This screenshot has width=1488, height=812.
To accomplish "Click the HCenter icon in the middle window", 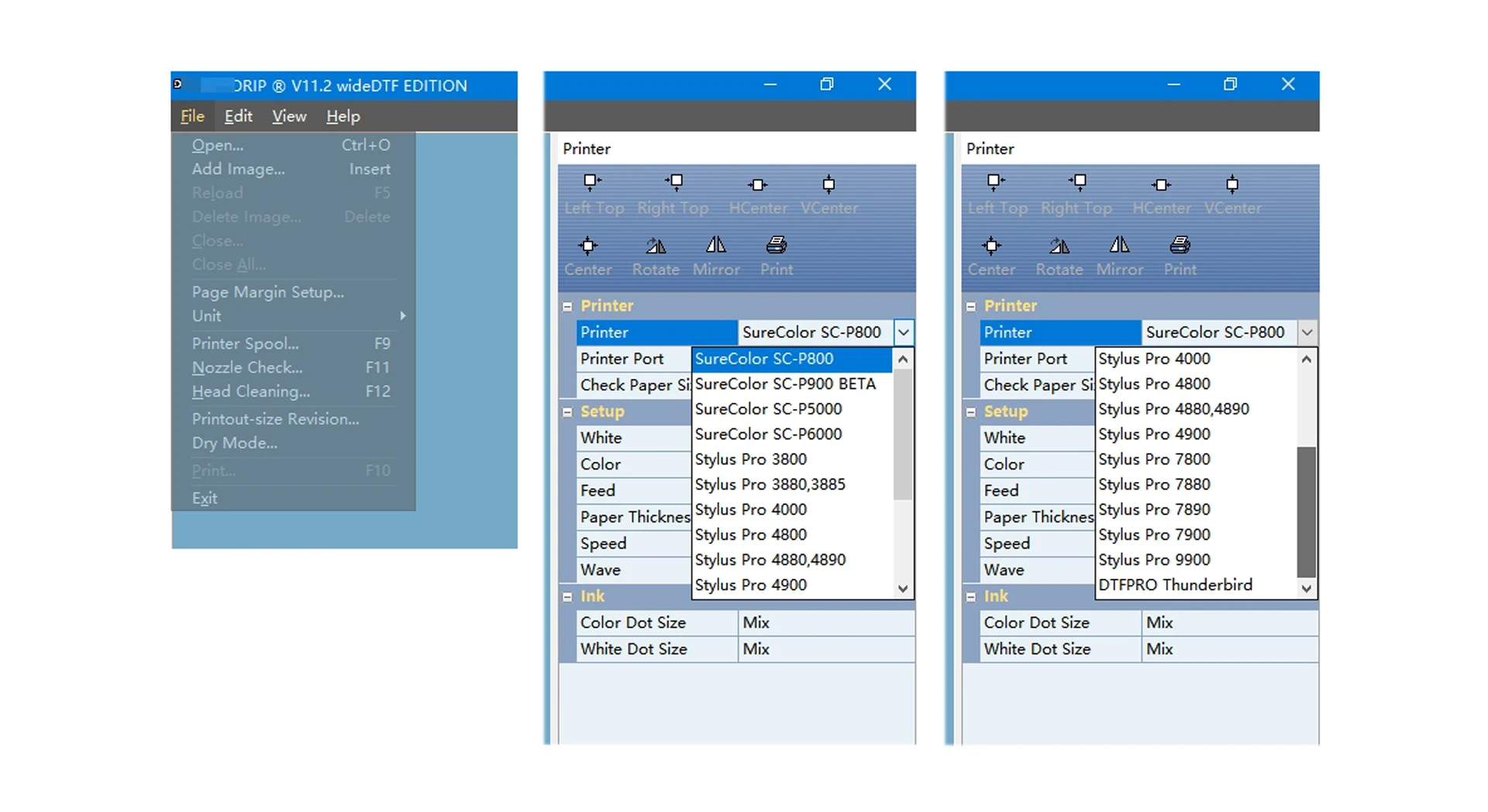I will click(x=758, y=184).
